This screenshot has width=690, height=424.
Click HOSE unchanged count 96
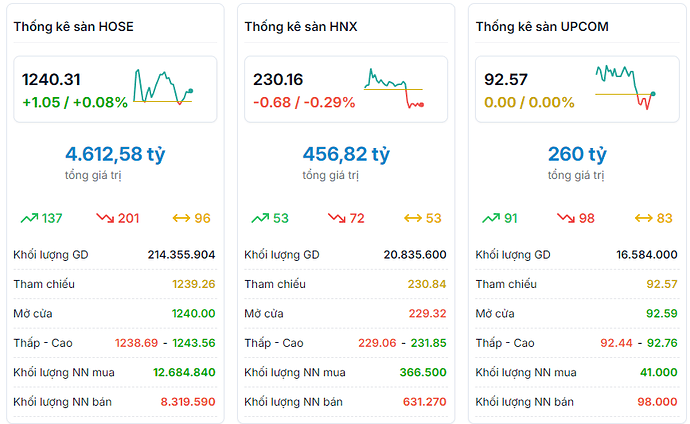click(202, 219)
